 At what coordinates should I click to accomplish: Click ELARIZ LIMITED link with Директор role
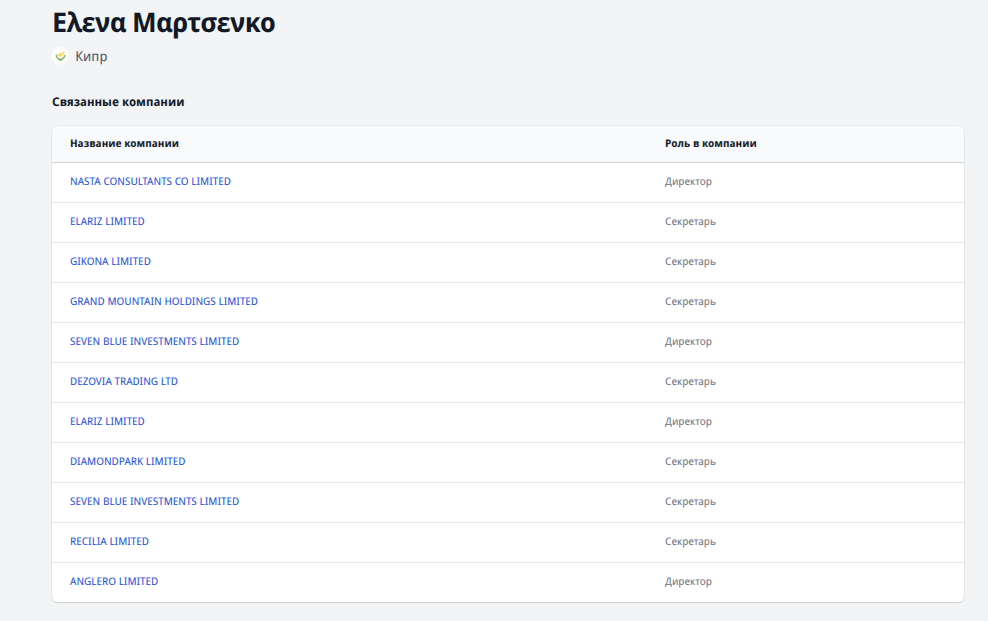(107, 422)
